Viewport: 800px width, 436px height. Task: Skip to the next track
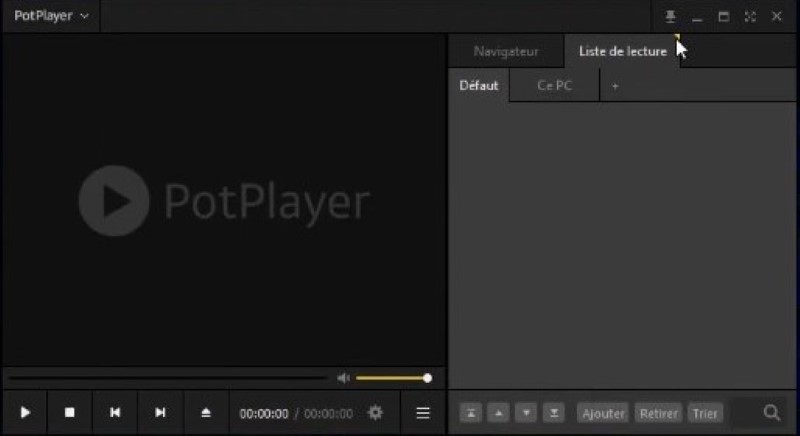tap(160, 412)
